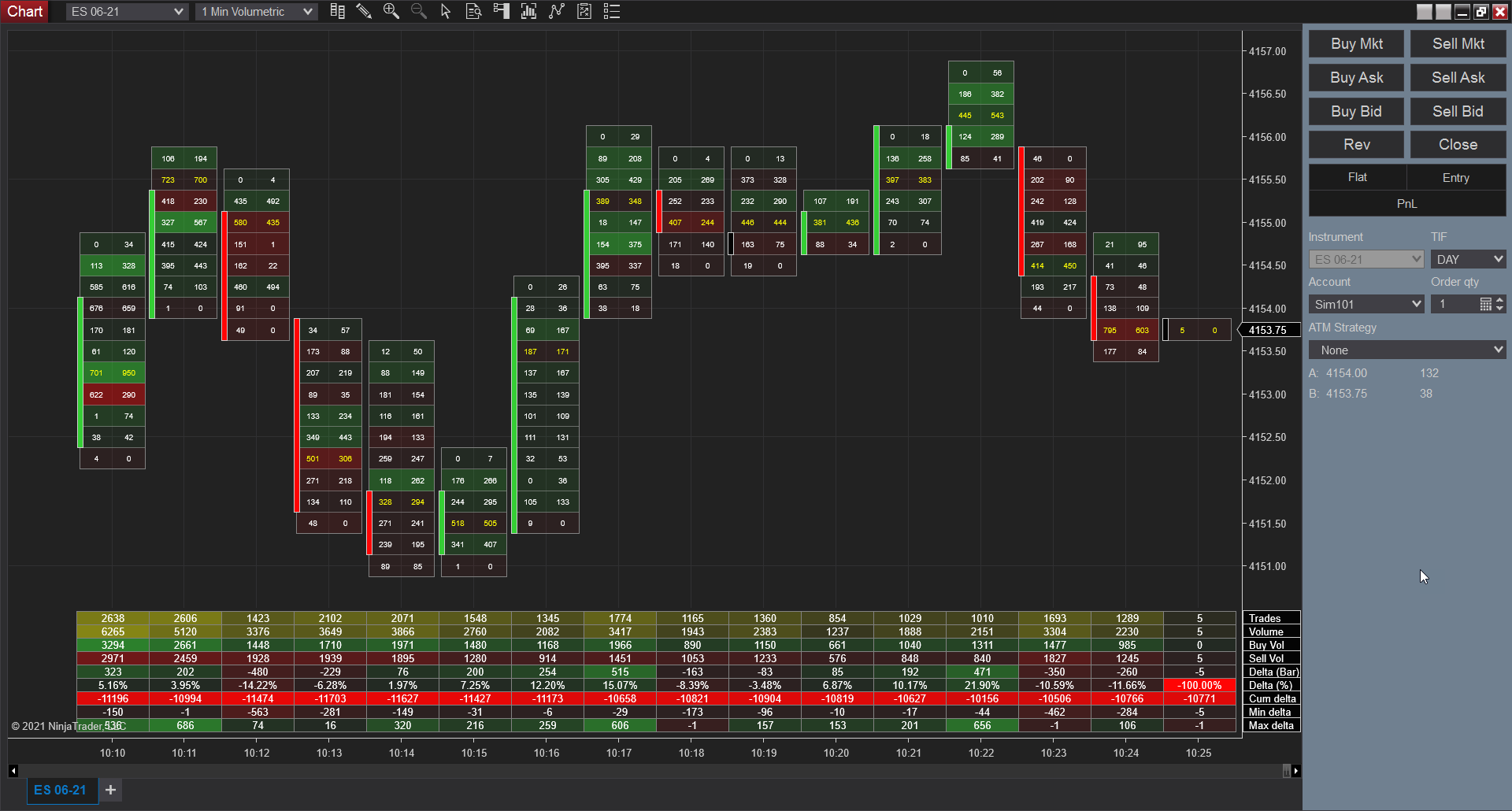This screenshot has width=1512, height=811.
Task: Click the first window link color square
Action: click(1425, 12)
